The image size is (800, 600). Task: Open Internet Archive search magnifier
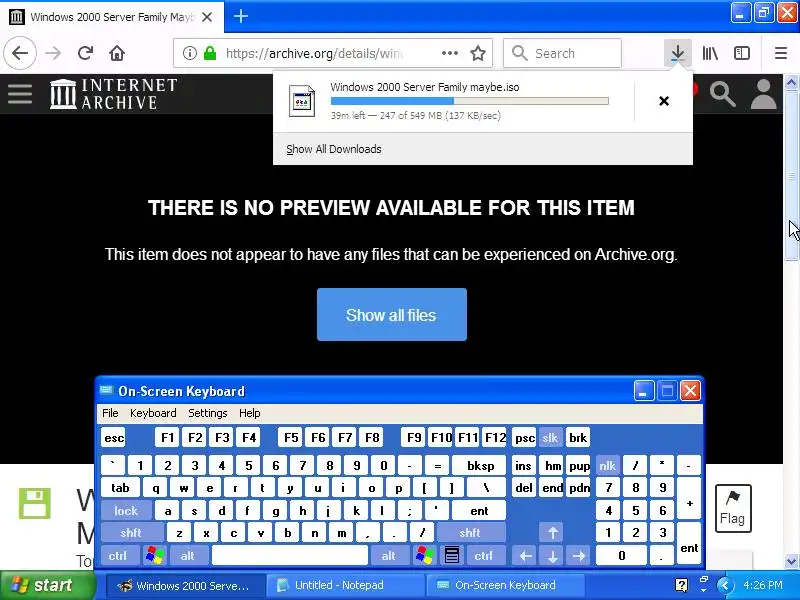pos(722,94)
